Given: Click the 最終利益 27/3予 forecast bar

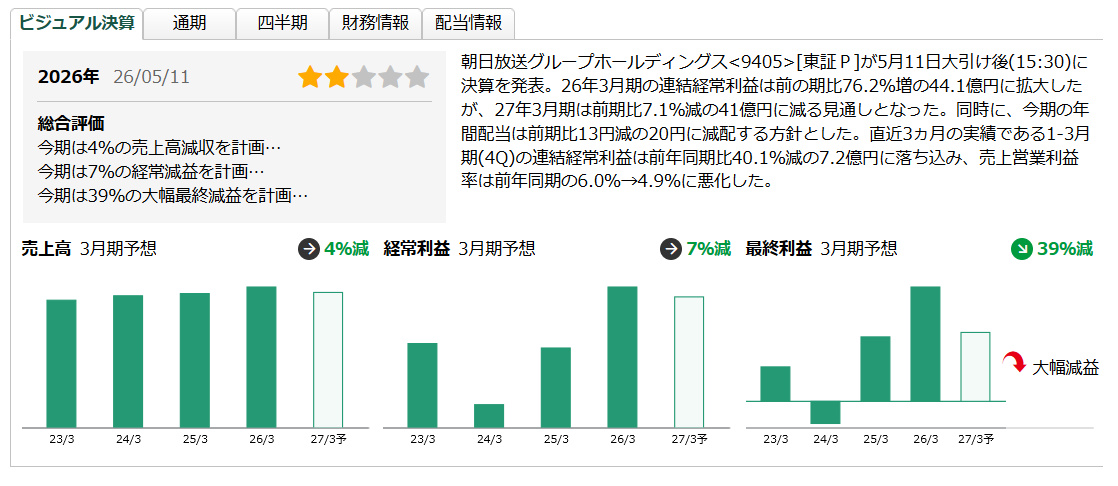Looking at the screenshot, I should [x=975, y=366].
